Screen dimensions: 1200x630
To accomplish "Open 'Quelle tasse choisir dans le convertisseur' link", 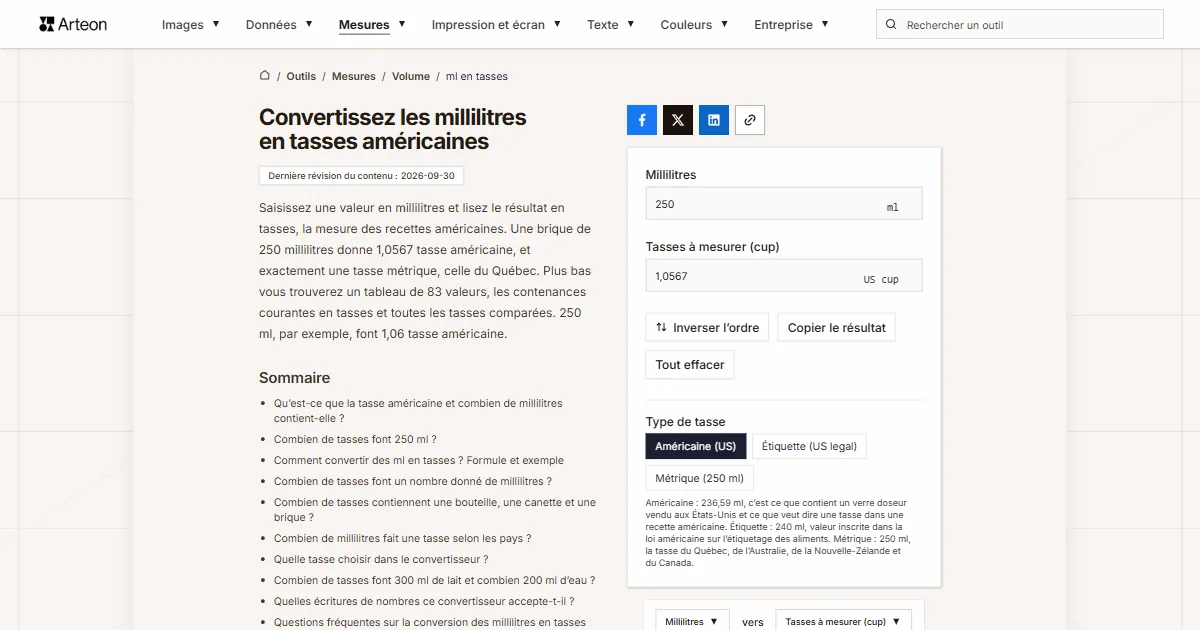I will point(381,559).
